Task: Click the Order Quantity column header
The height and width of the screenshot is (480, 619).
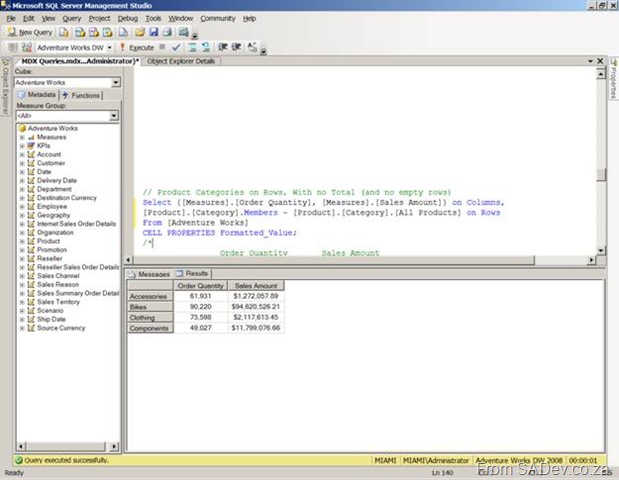Action: (x=201, y=285)
